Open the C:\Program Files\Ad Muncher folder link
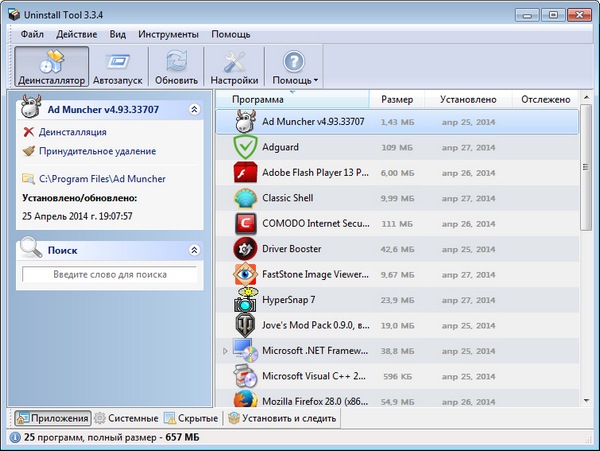 pos(102,179)
